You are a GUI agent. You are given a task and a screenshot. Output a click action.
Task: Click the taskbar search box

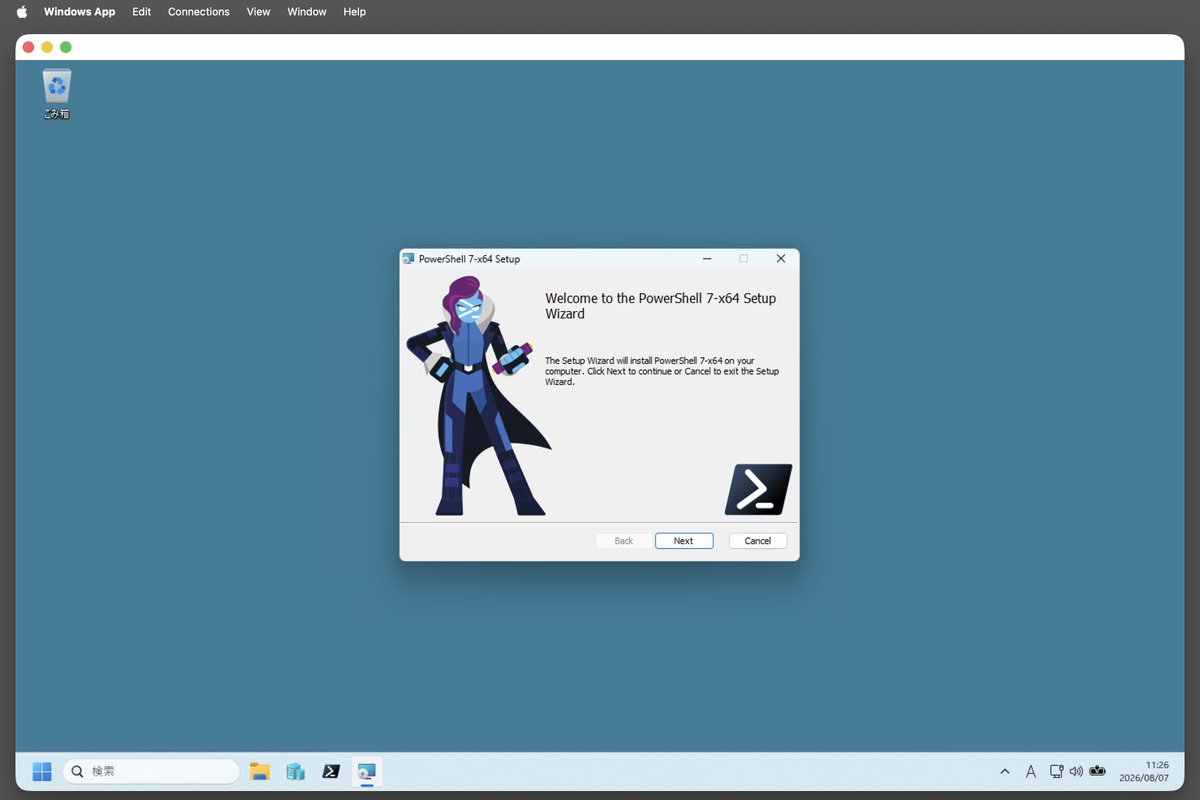click(151, 771)
